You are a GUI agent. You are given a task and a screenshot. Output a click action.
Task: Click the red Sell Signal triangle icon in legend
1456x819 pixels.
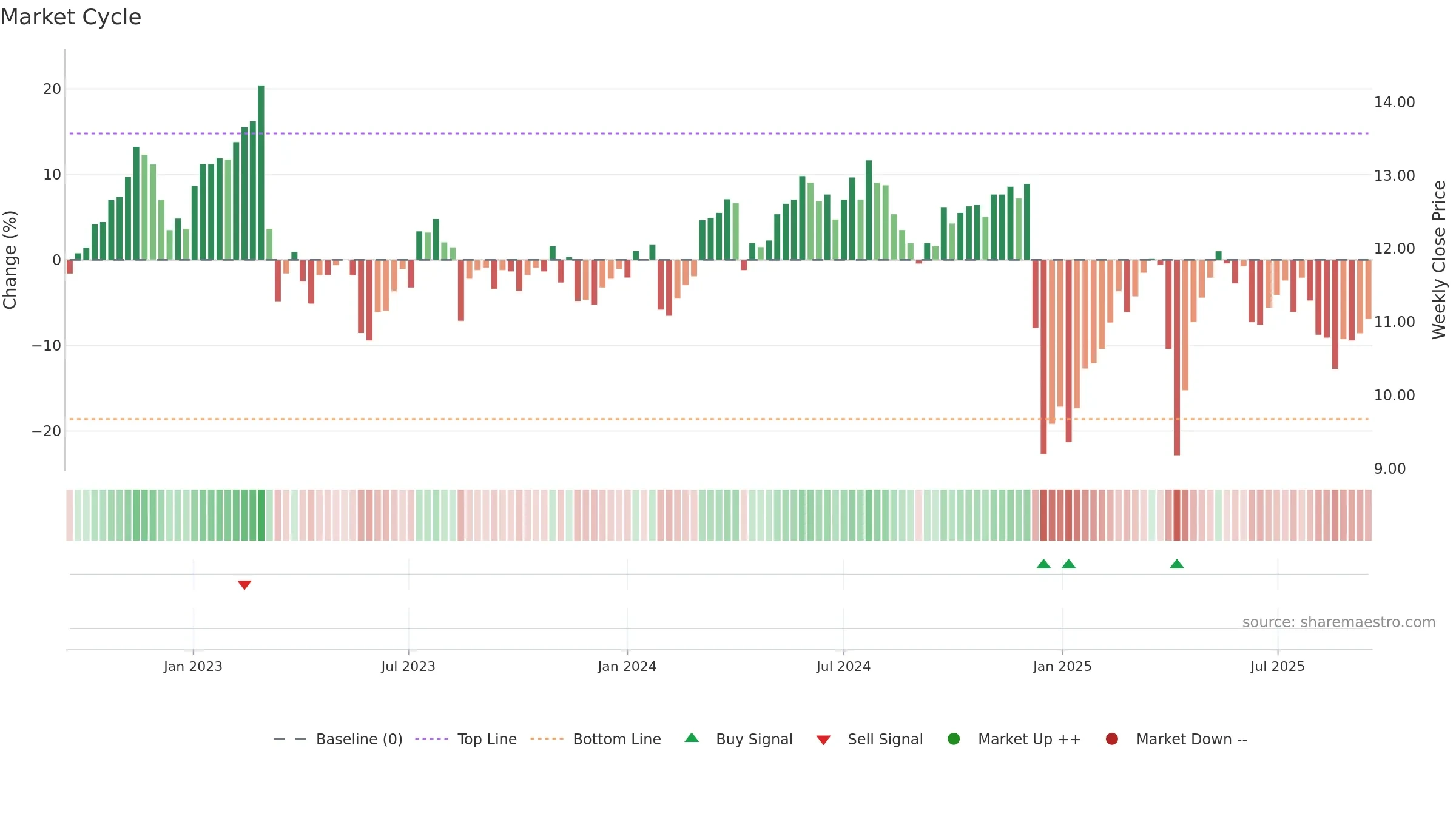(x=823, y=740)
